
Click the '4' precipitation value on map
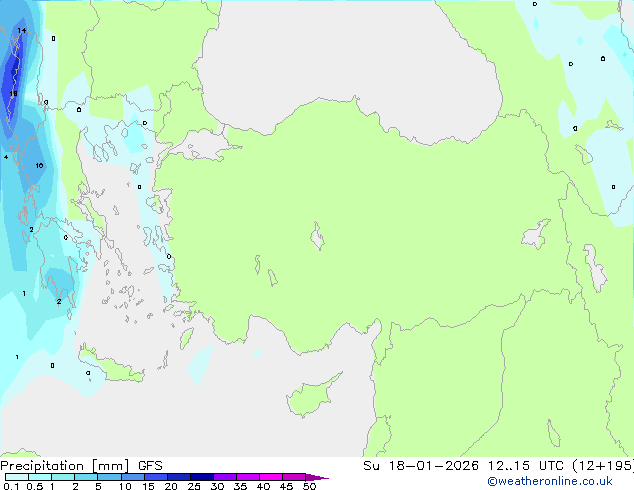click(x=6, y=157)
